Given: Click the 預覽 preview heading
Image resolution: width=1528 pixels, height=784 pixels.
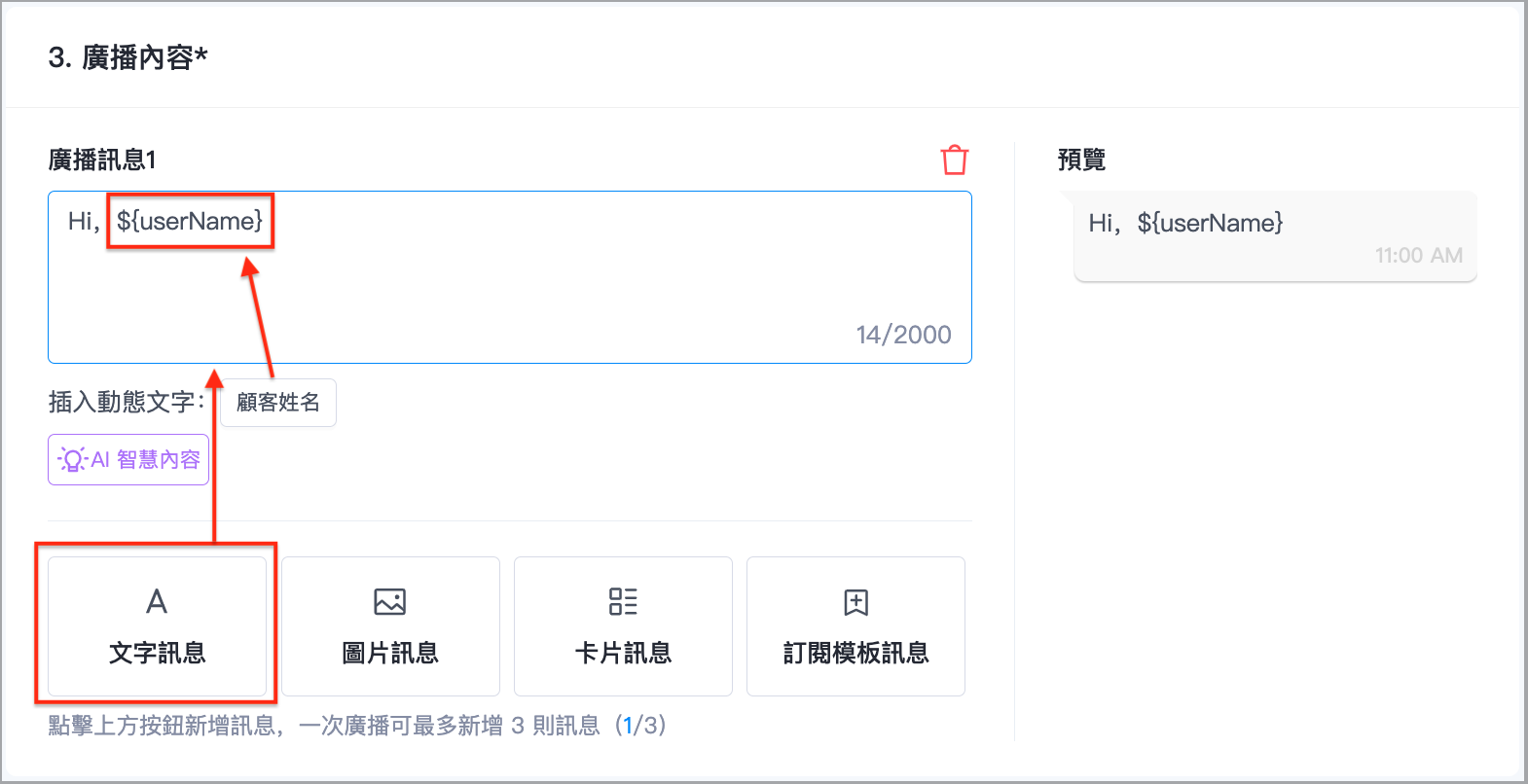Looking at the screenshot, I should pos(1081,160).
